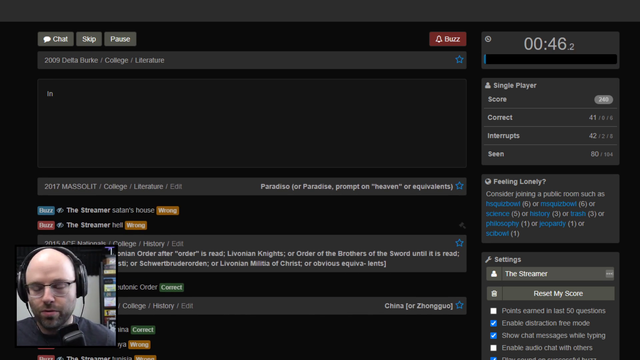The image size is (640, 360).
Task: Collapse the Settings panel header
Action: point(503,260)
